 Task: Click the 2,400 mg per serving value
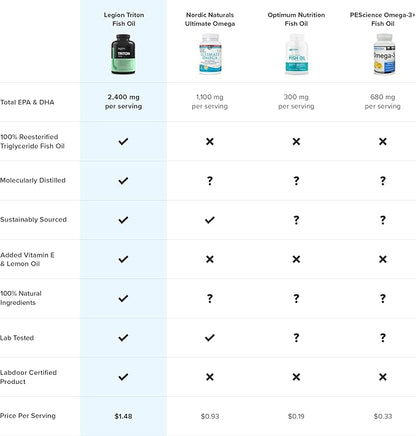[x=123, y=102]
